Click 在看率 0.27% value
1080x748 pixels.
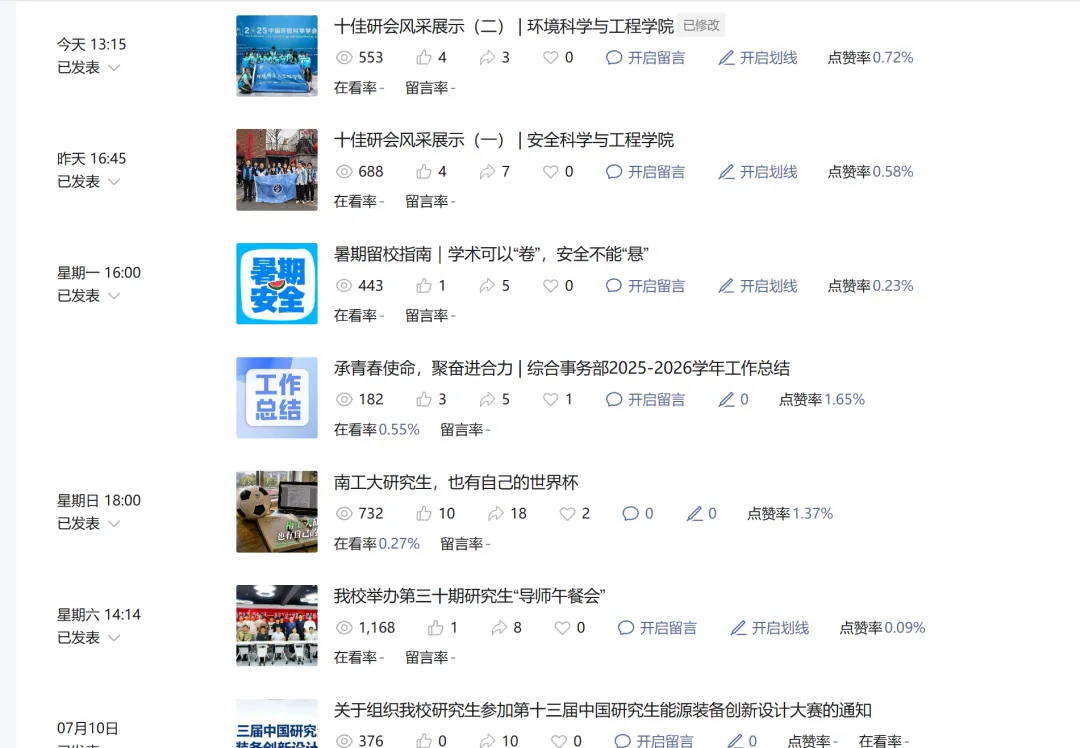tap(399, 544)
